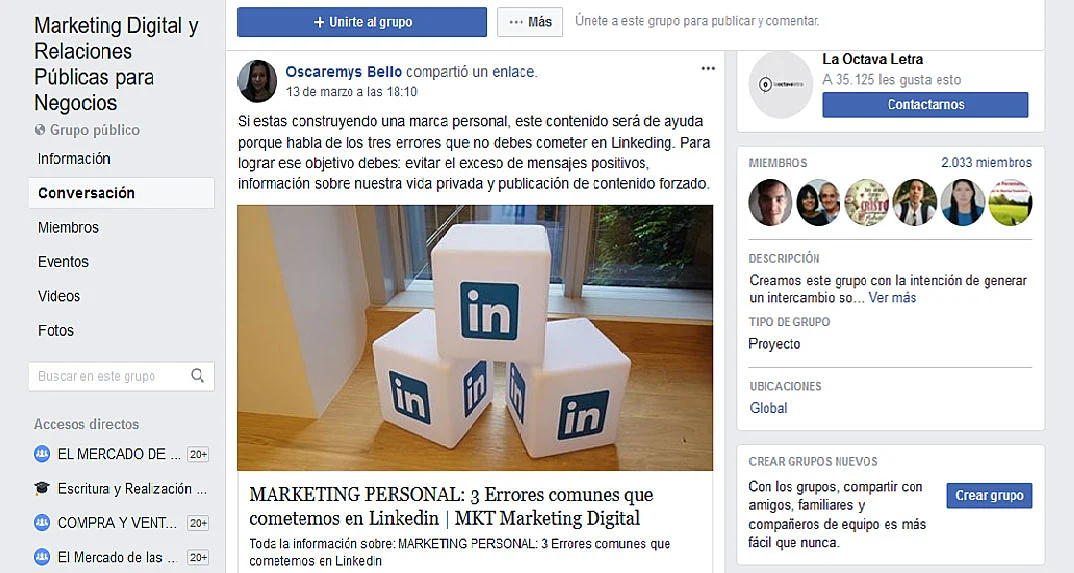Click the Escritura y Realización graduation cap icon
This screenshot has height=573, width=1074.
[42, 488]
